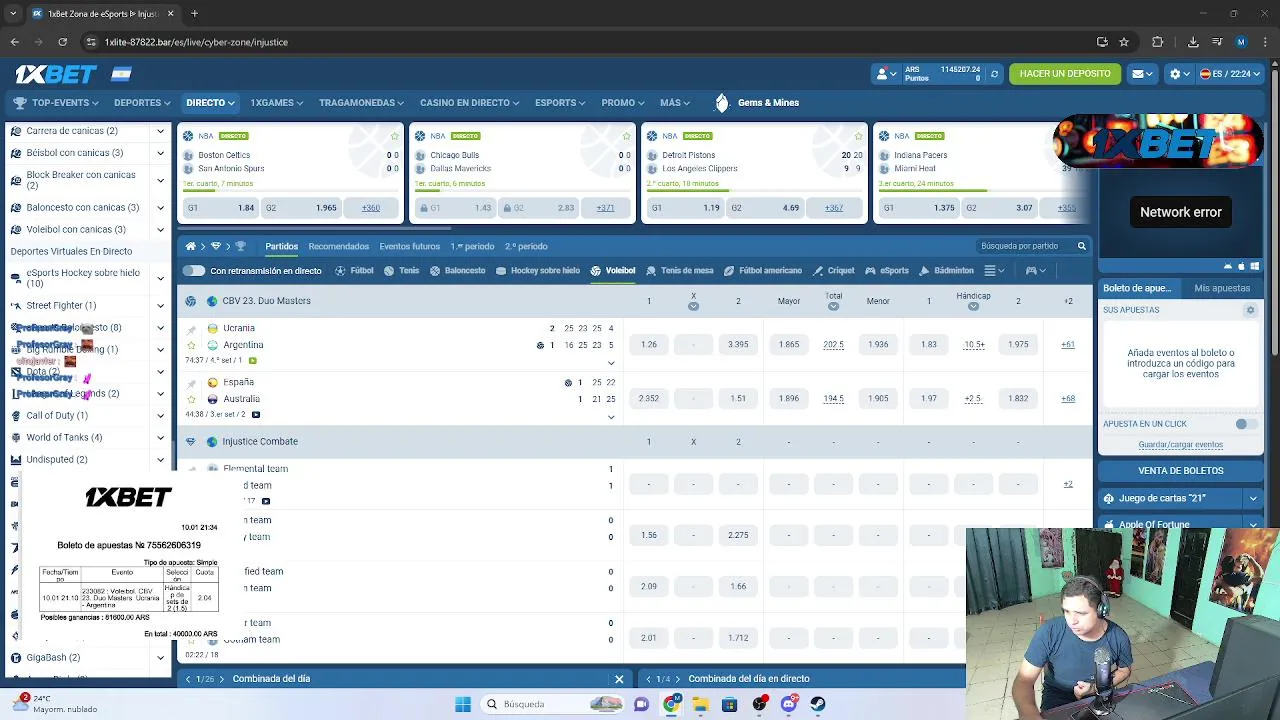1280x720 pixels.
Task: Favorite the Boston Celtics card with its star
Action: coord(395,136)
